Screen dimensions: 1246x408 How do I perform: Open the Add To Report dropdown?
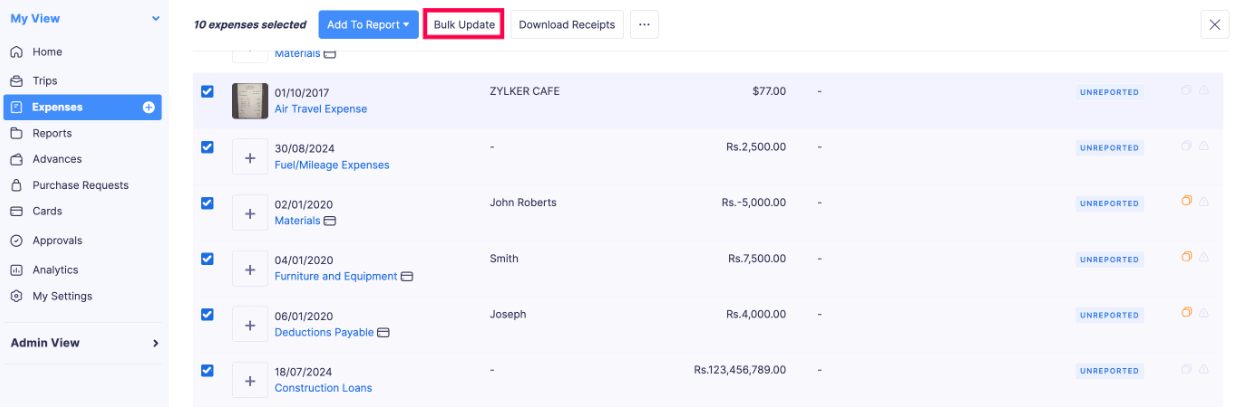click(x=368, y=25)
